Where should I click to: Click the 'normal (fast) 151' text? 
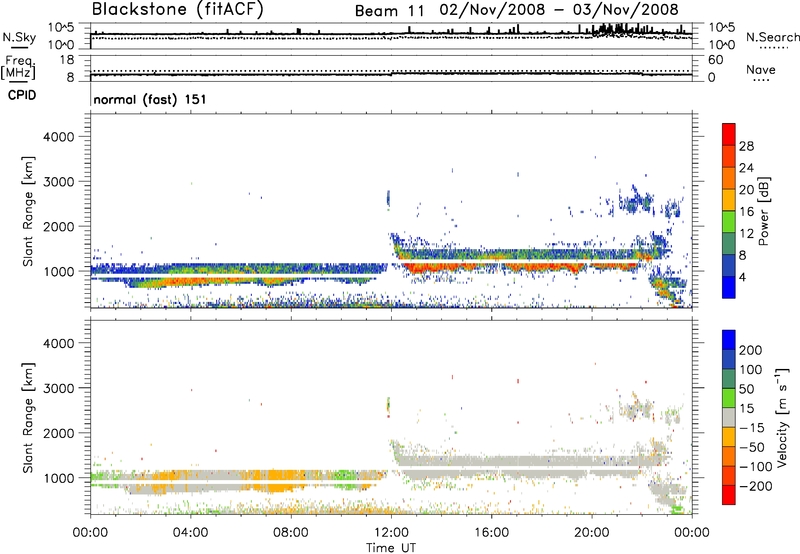click(x=150, y=99)
